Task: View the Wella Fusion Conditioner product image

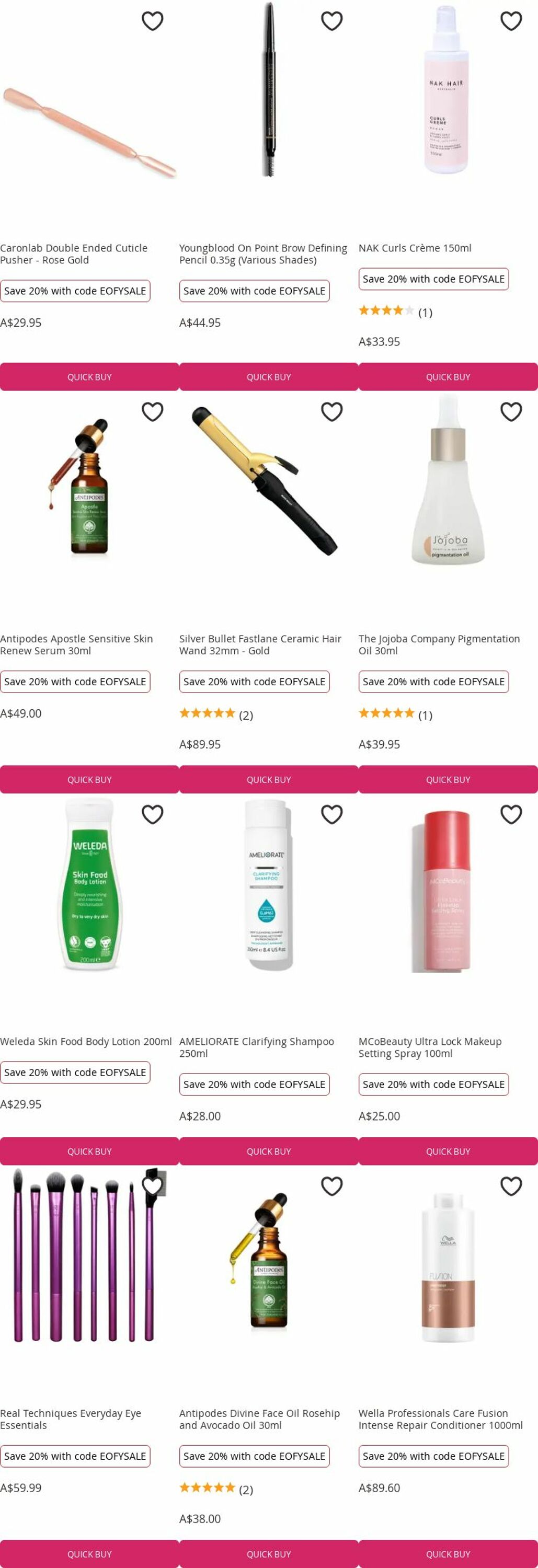Action: (448, 1269)
